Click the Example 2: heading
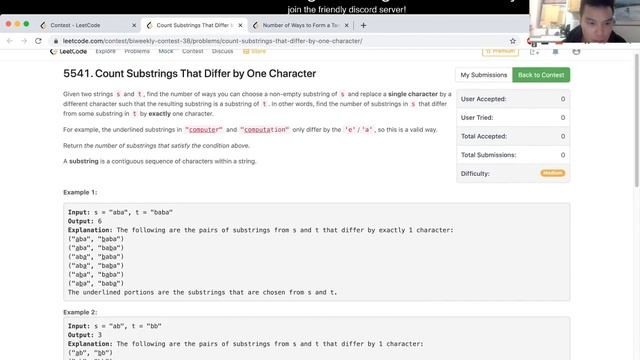Image resolution: width=640 pixels, height=360 pixels. [x=80, y=312]
